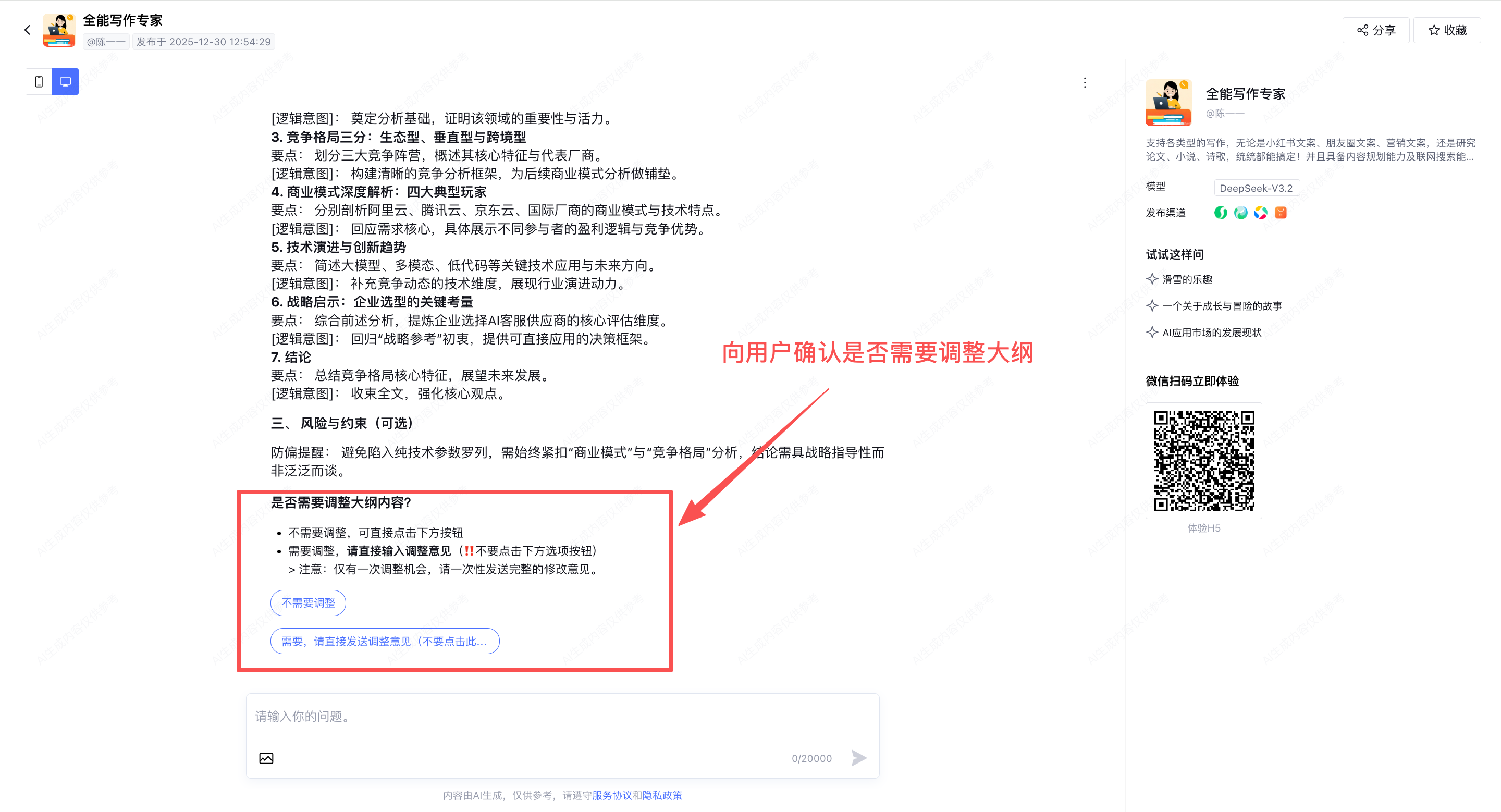Open the three-dot more options menu

pyautogui.click(x=1085, y=82)
